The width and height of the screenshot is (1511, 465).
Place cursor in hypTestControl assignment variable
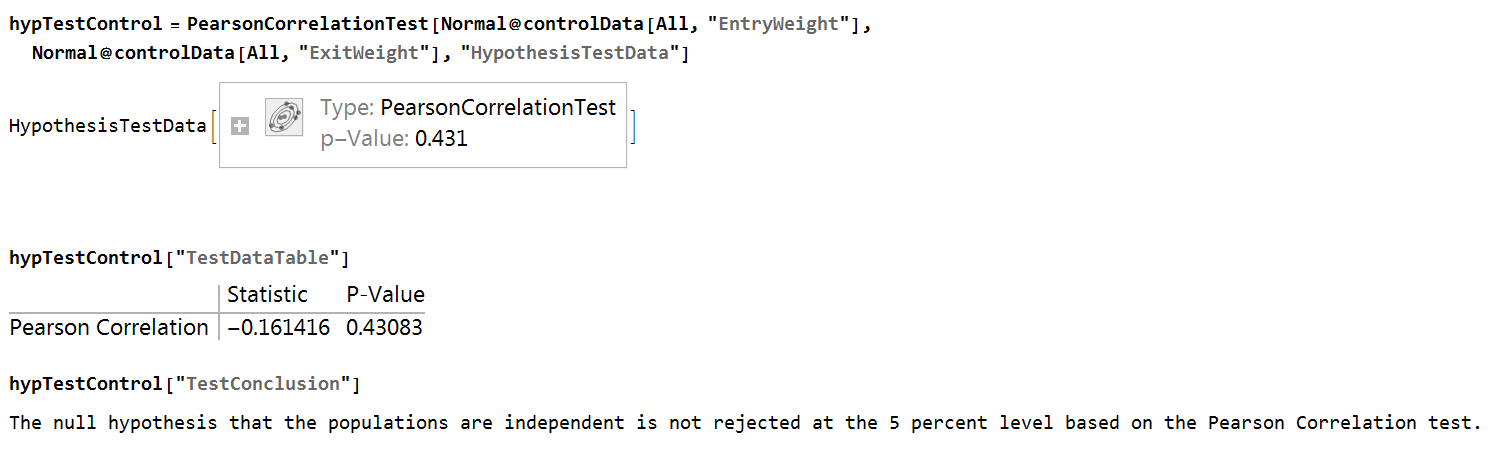pos(85,24)
